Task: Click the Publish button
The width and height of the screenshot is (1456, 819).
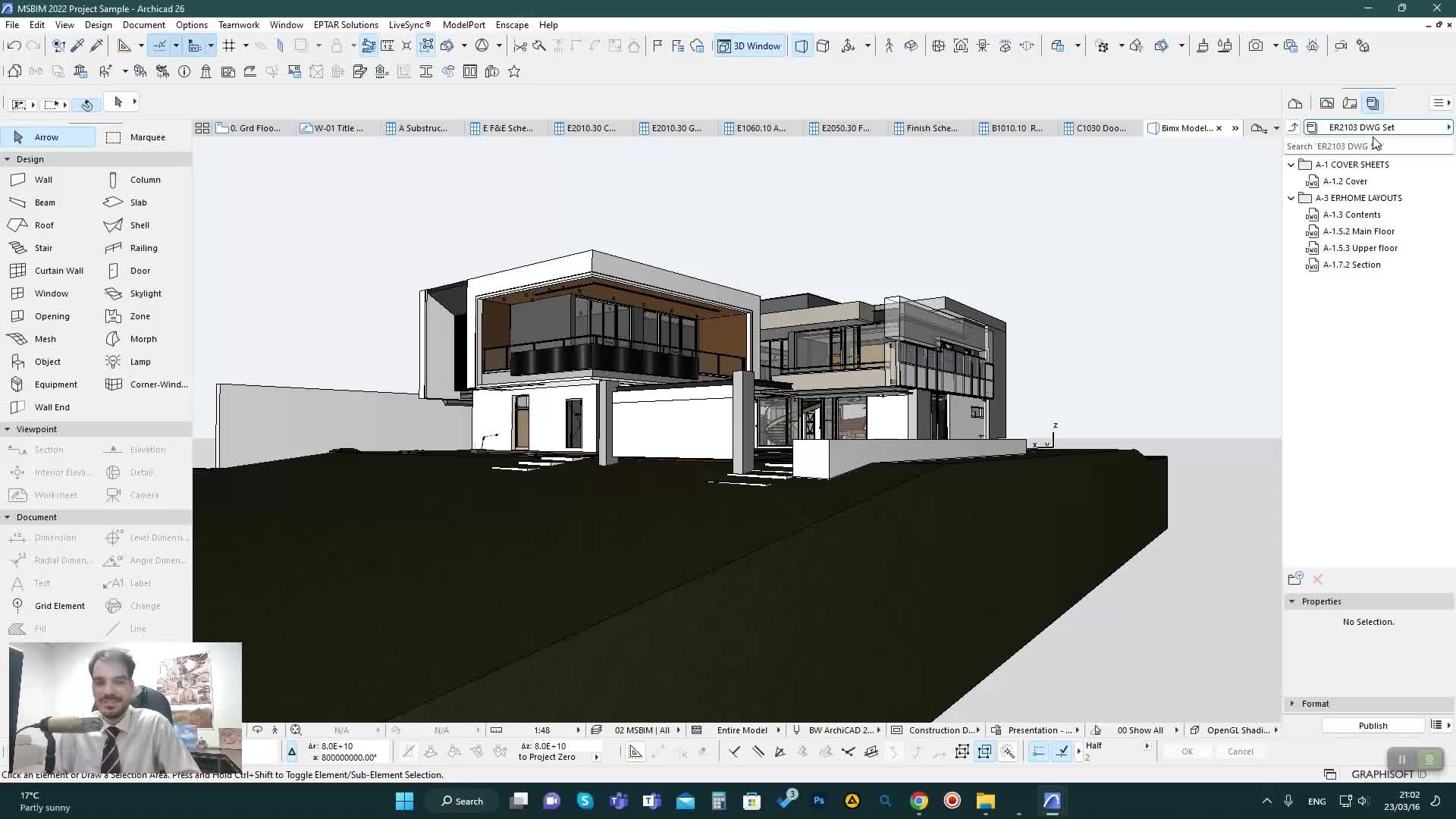Action: (x=1373, y=726)
